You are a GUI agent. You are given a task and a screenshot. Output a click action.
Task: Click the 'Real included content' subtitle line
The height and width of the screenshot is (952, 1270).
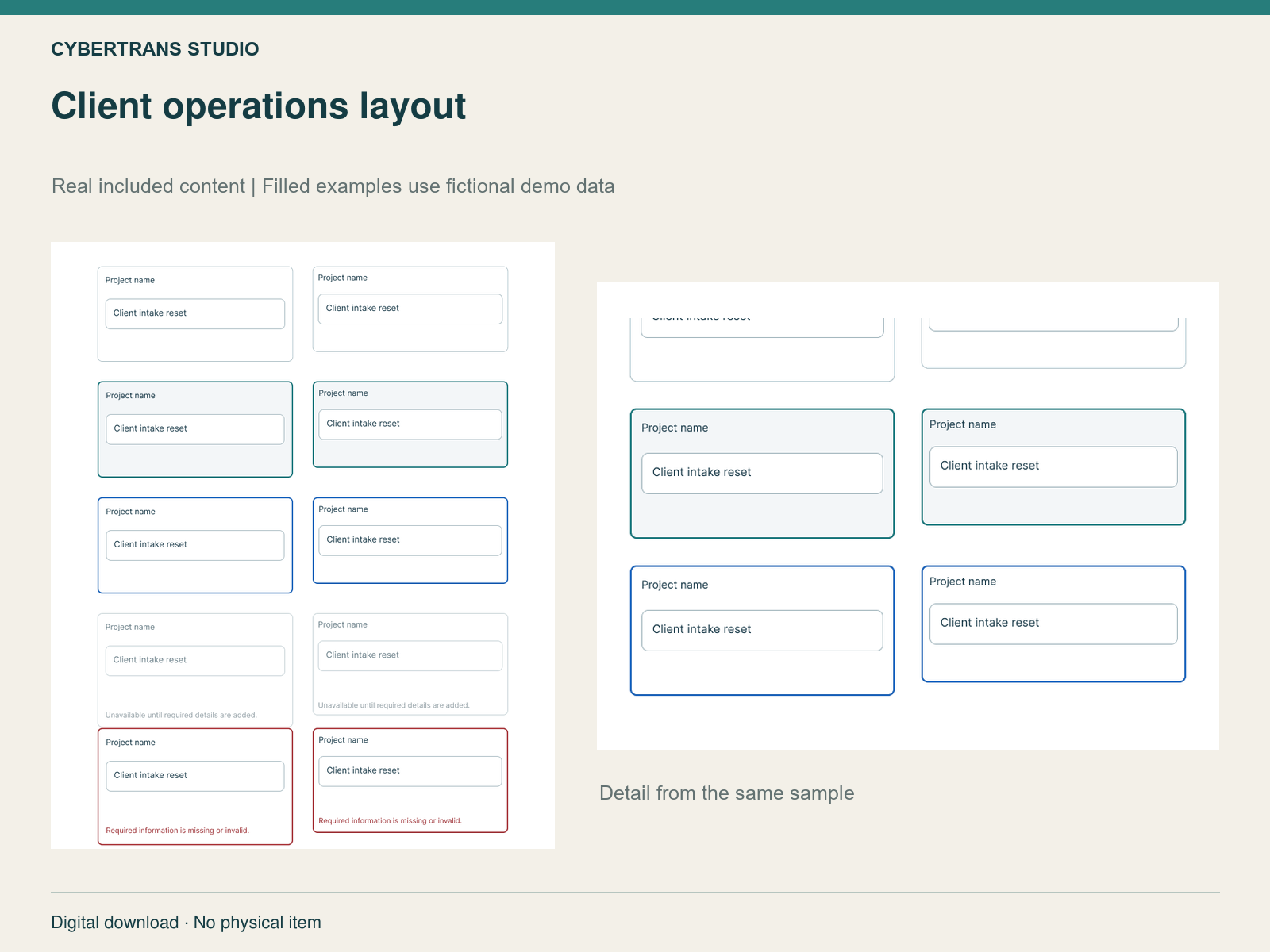[333, 186]
